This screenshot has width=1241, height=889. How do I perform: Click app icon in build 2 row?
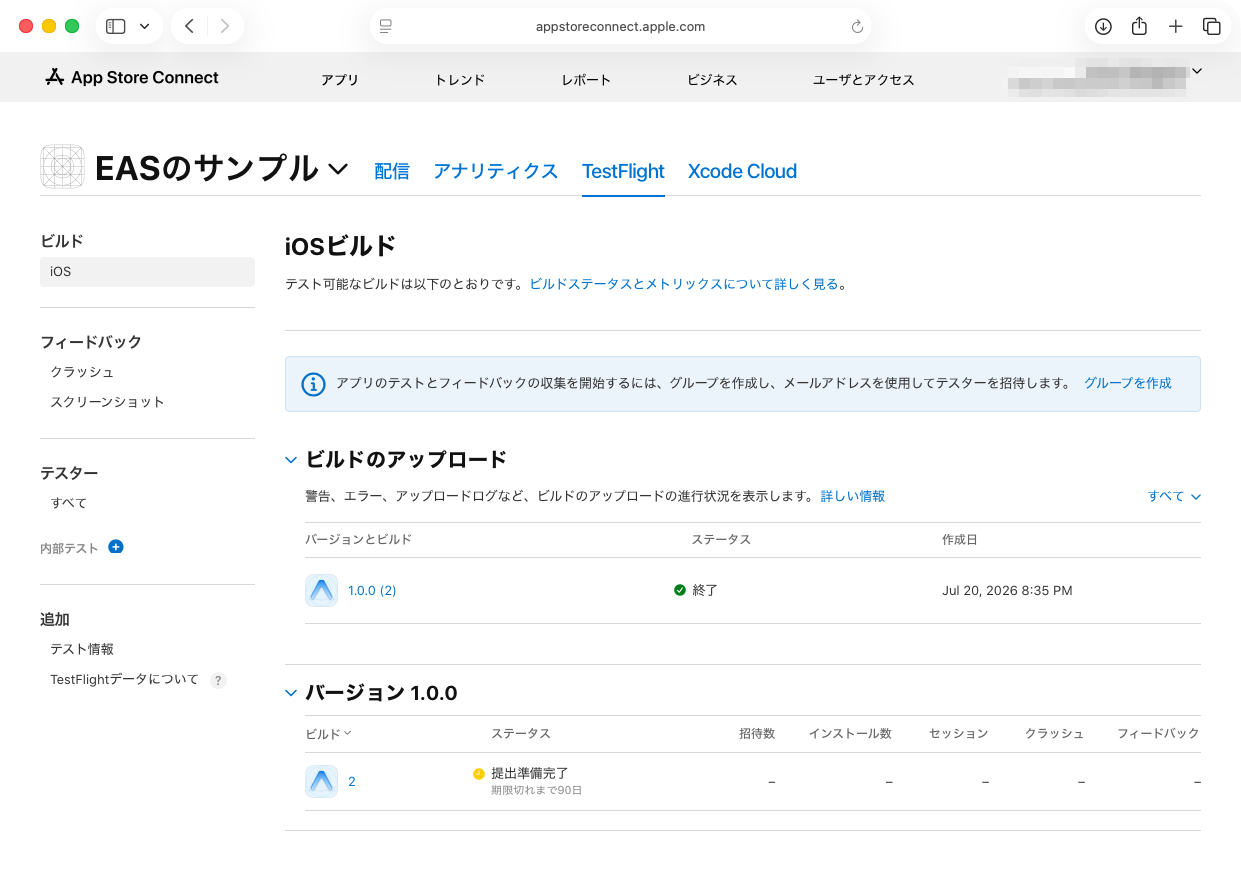321,781
